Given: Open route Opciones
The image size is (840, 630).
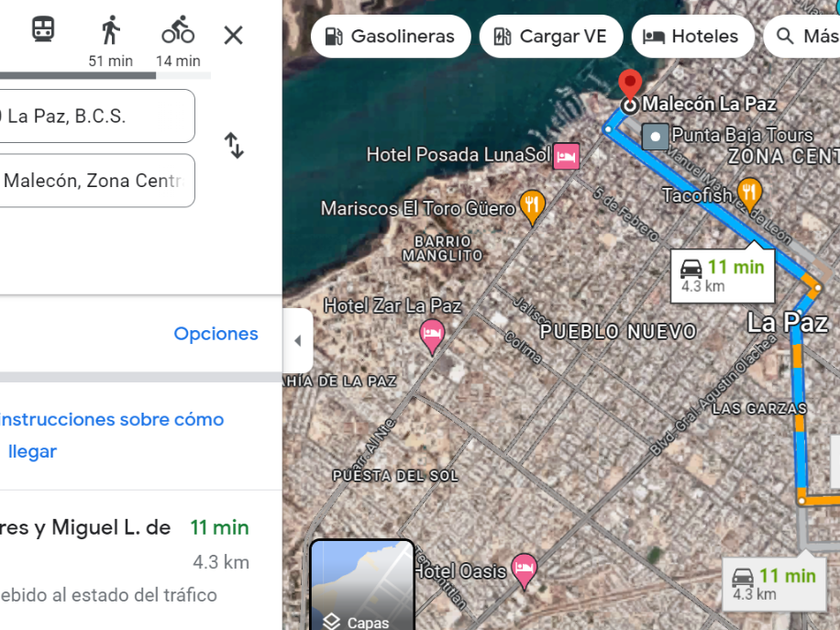Looking at the screenshot, I should pyautogui.click(x=216, y=333).
